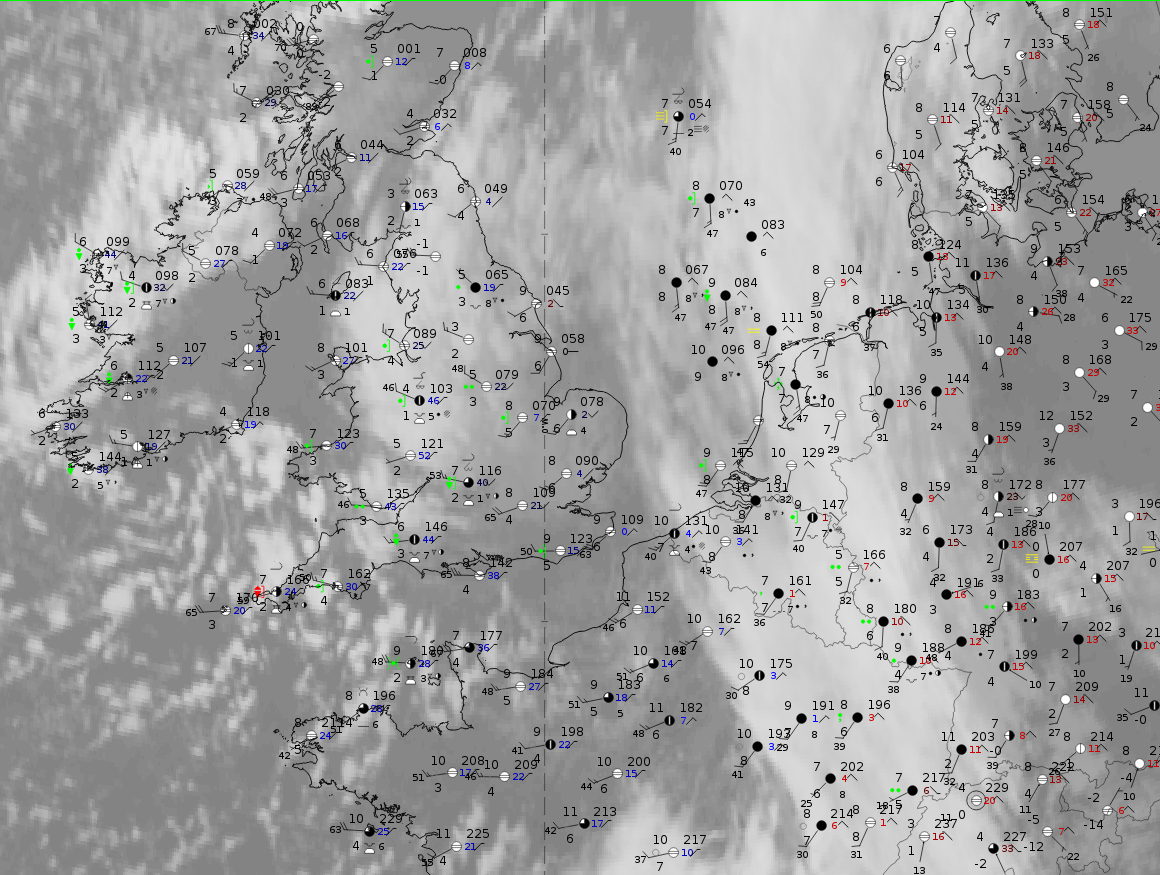Click the pressure value 045 on England's east coast
Viewport: 1160px width, 875px height.
[x=557, y=291]
